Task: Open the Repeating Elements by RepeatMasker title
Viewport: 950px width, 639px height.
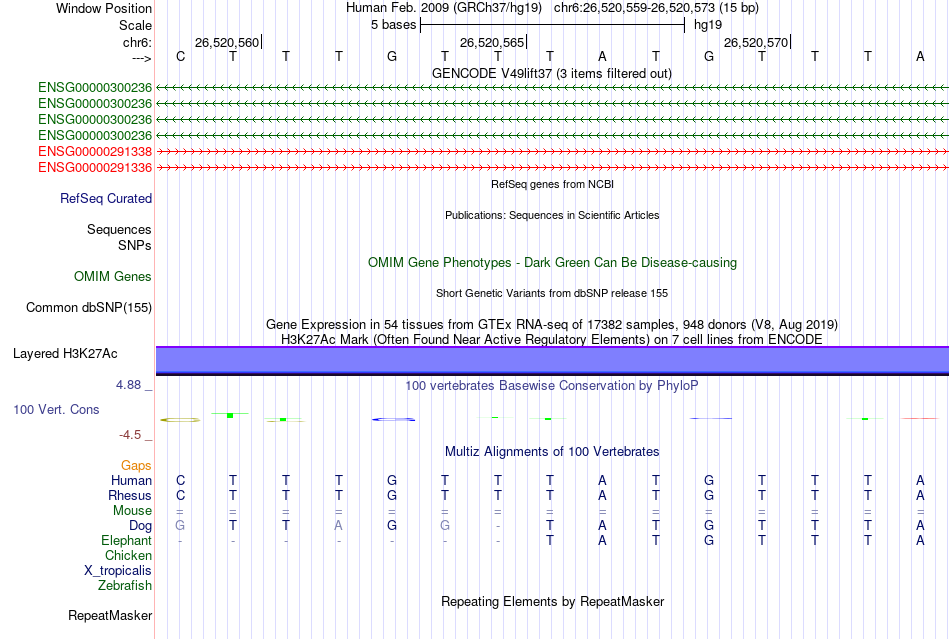Action: click(x=552, y=601)
